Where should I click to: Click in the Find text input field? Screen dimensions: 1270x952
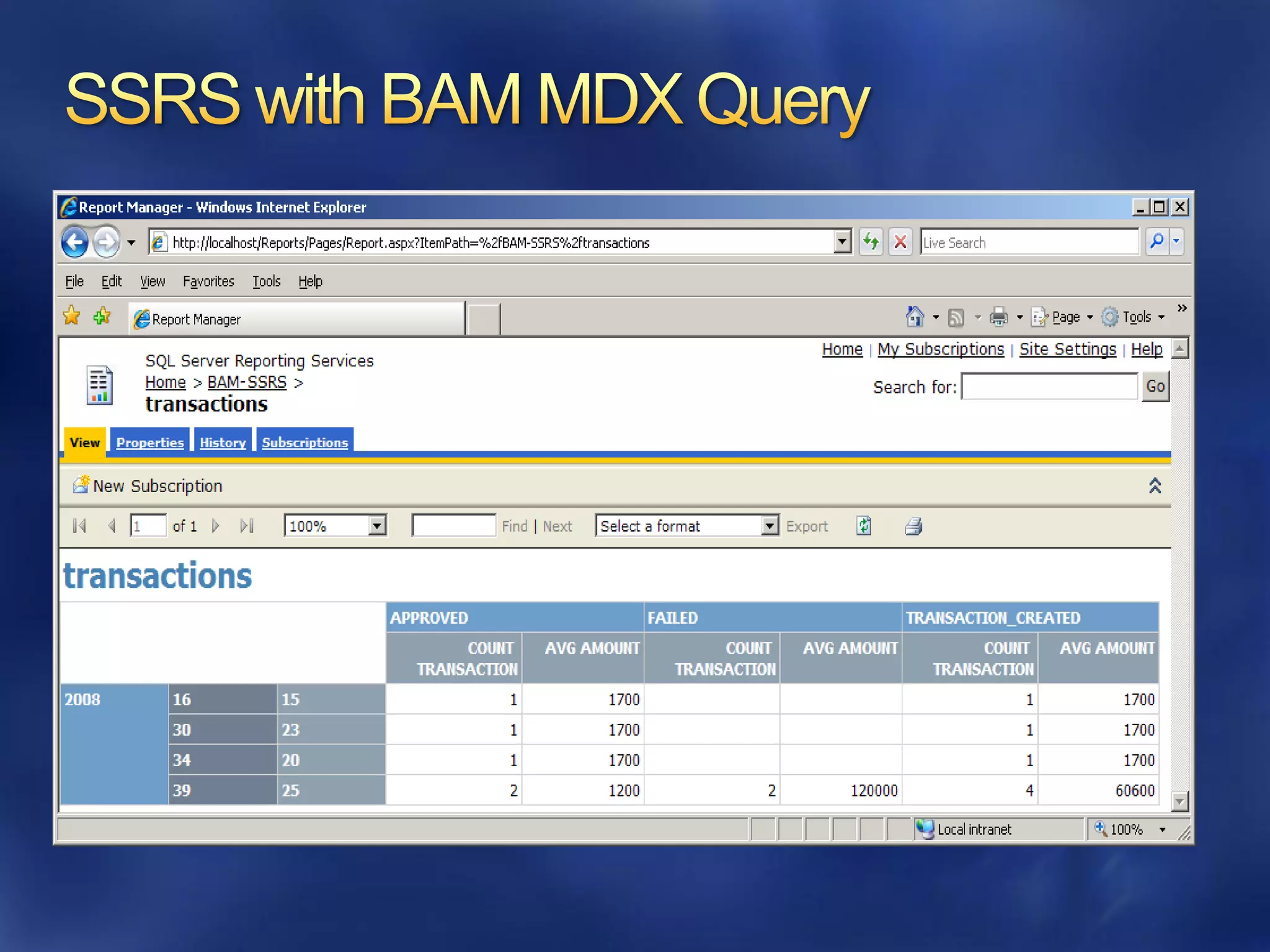453,526
